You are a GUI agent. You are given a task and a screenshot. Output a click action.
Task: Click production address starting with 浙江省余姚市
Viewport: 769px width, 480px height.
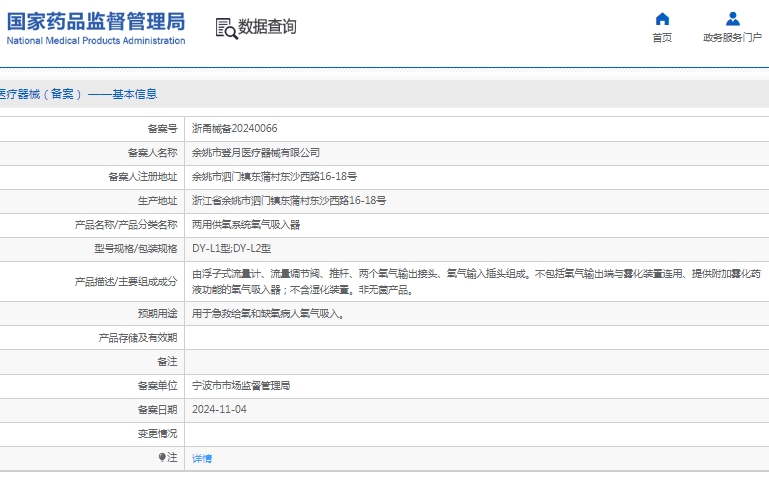point(289,201)
